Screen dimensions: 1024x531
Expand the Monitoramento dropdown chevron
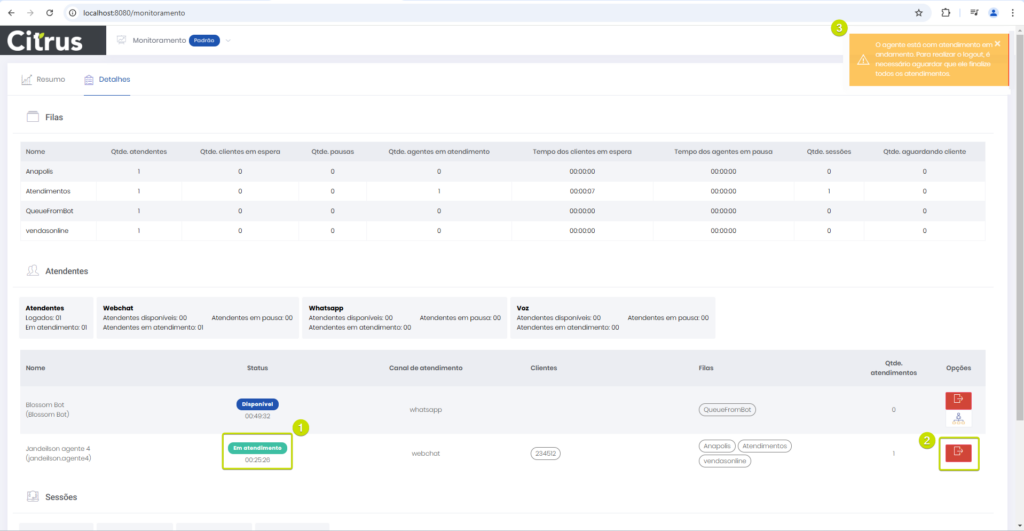(228, 40)
